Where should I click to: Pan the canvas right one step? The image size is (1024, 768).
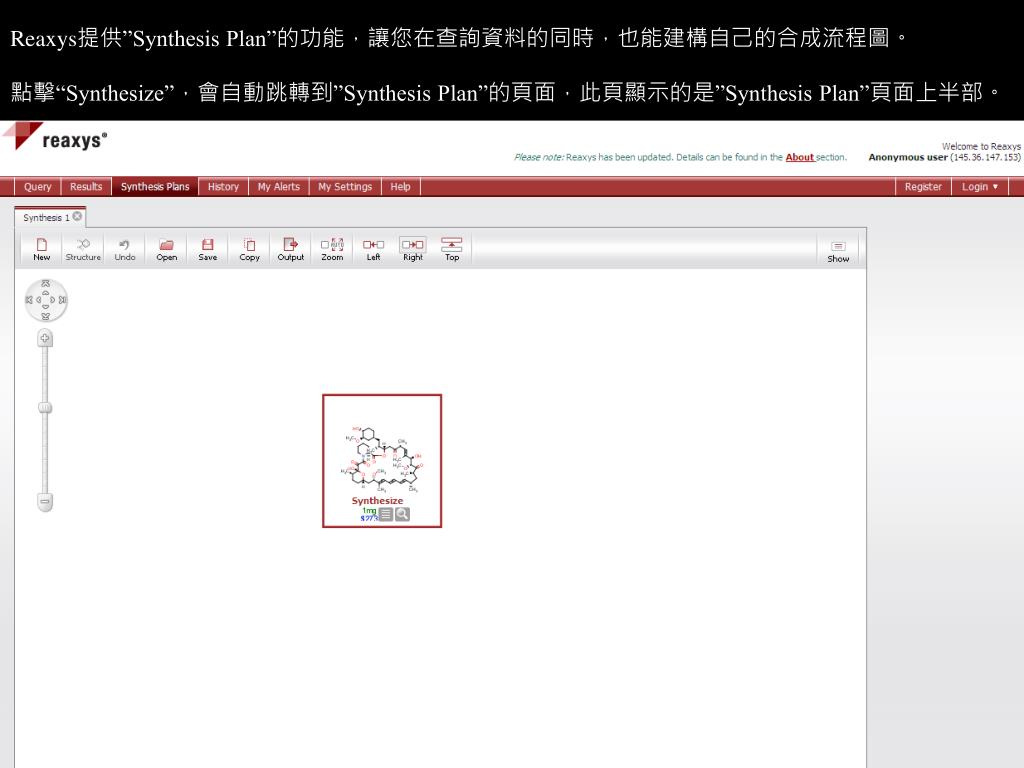pos(53,300)
